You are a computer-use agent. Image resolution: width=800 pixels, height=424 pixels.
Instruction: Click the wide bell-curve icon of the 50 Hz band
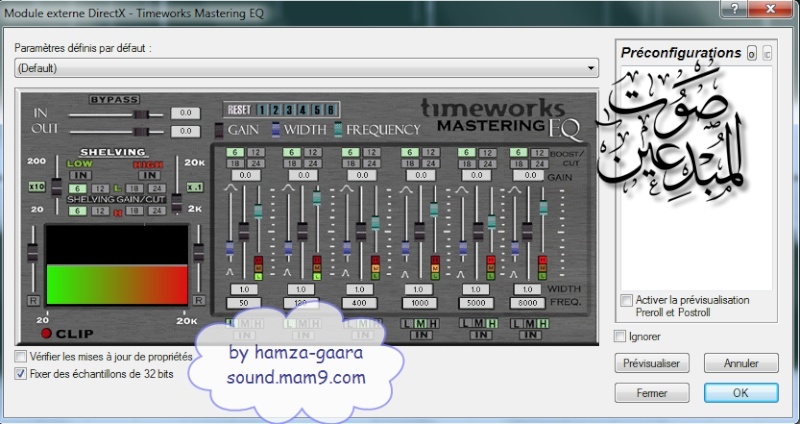[x=230, y=188]
